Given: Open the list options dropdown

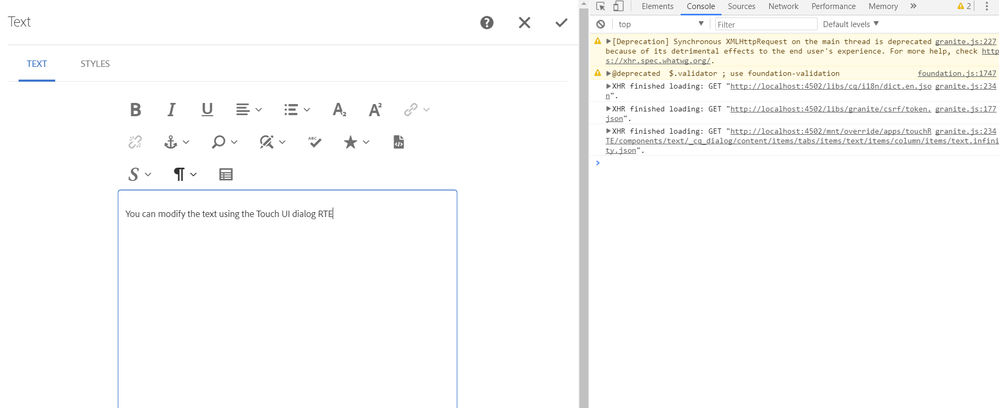Looking at the screenshot, I should 297,110.
